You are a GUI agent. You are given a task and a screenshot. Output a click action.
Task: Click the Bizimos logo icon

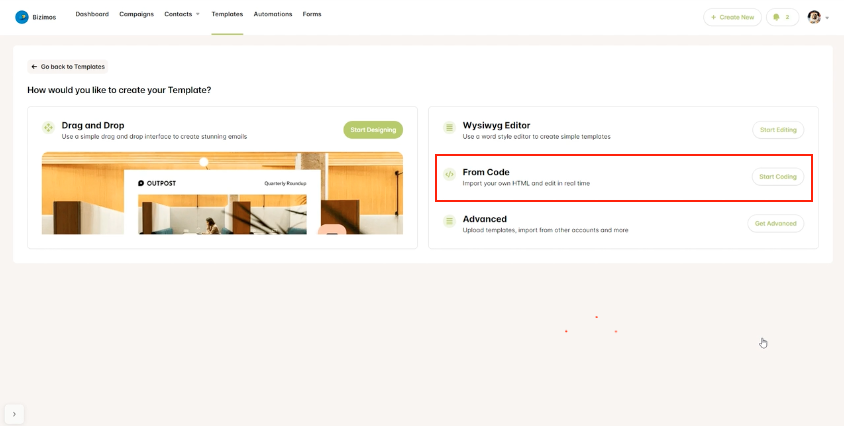[22, 16]
